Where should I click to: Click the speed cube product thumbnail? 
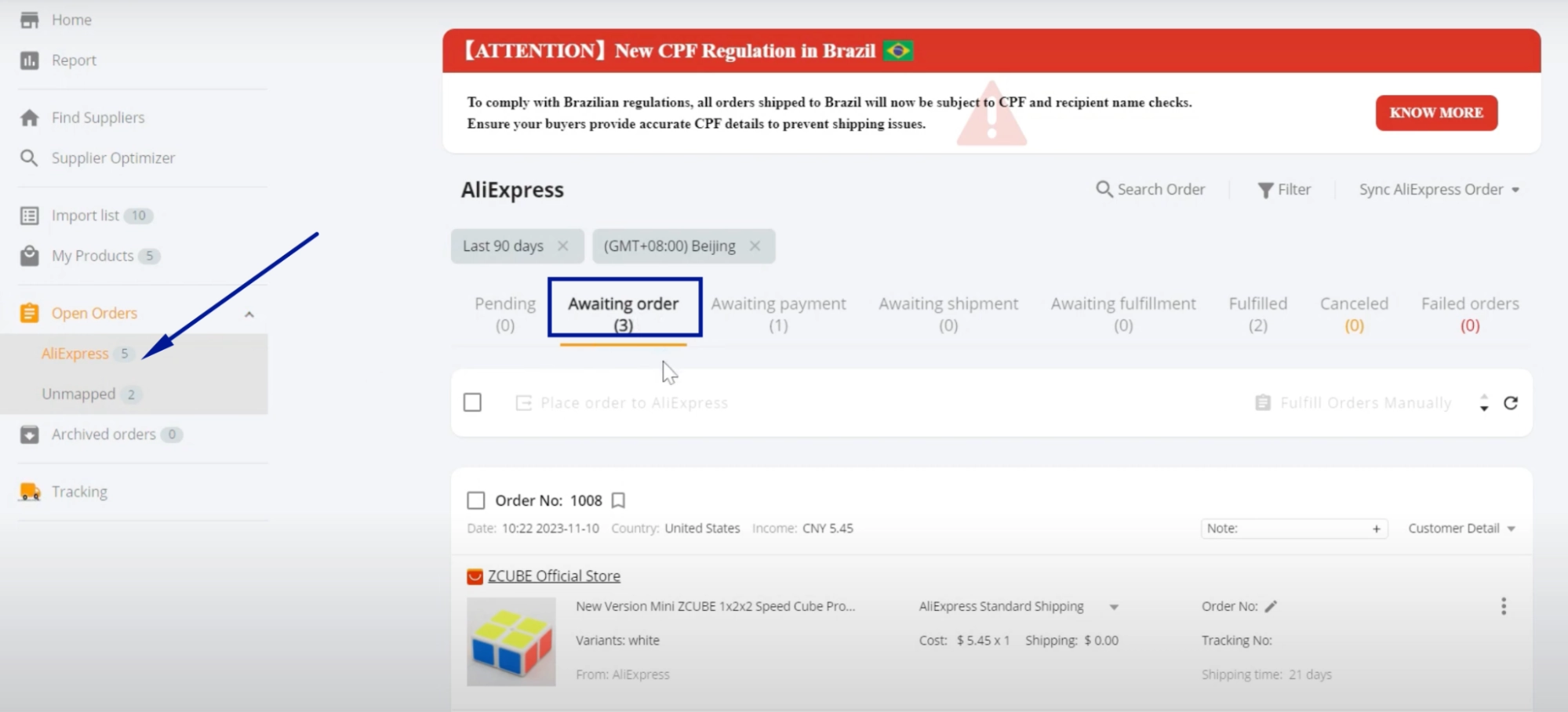point(511,641)
